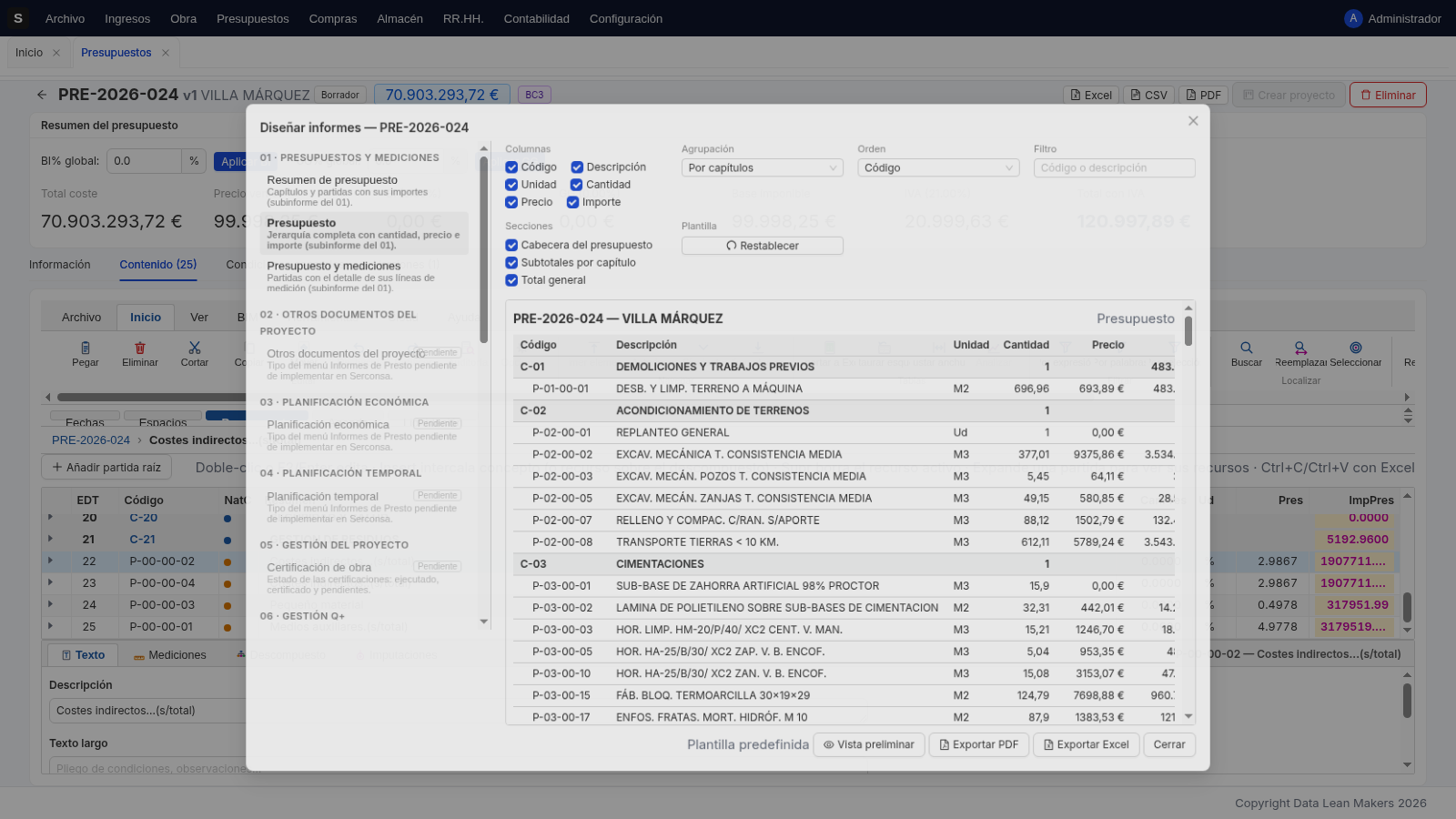
Task: Expand grid row 22 P-00-00-02
Action: 50,561
